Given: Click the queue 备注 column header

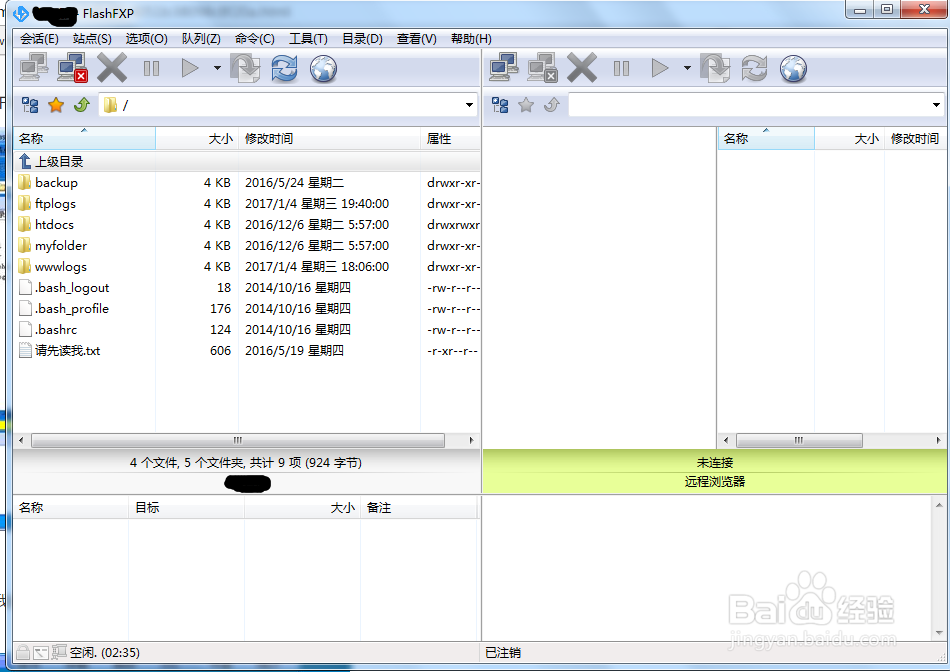Looking at the screenshot, I should click(x=419, y=508).
